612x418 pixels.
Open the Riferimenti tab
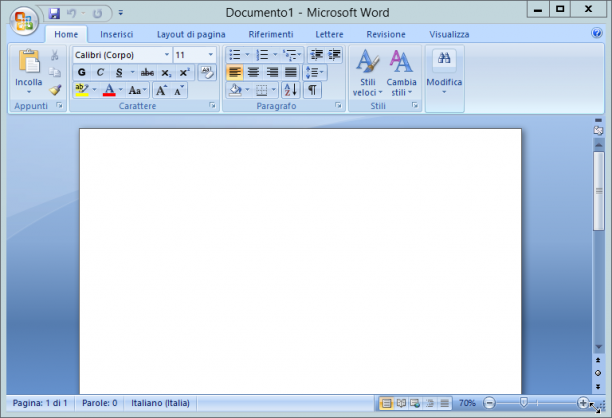point(270,34)
